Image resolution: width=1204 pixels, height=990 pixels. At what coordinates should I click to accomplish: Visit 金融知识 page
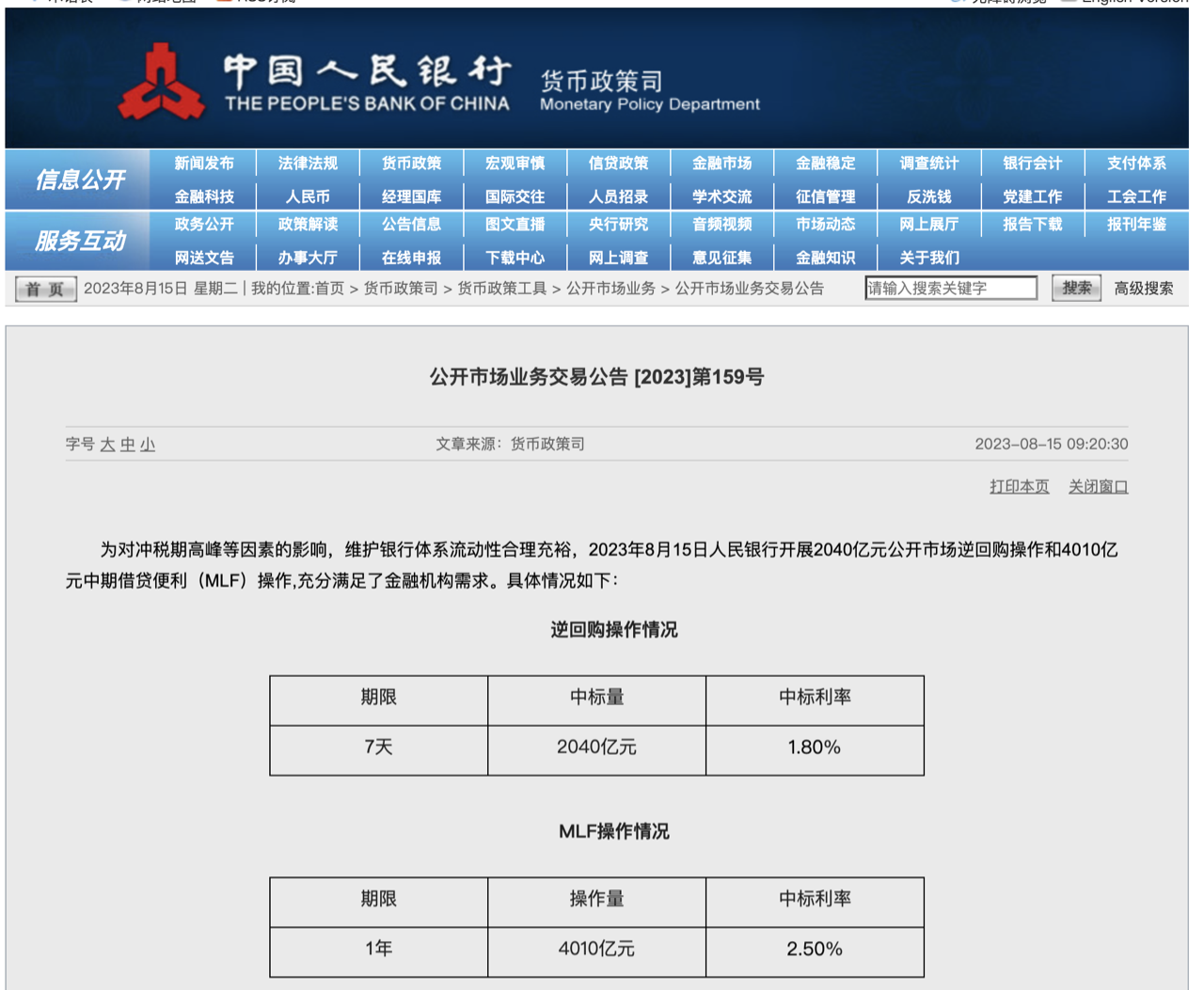(x=825, y=258)
